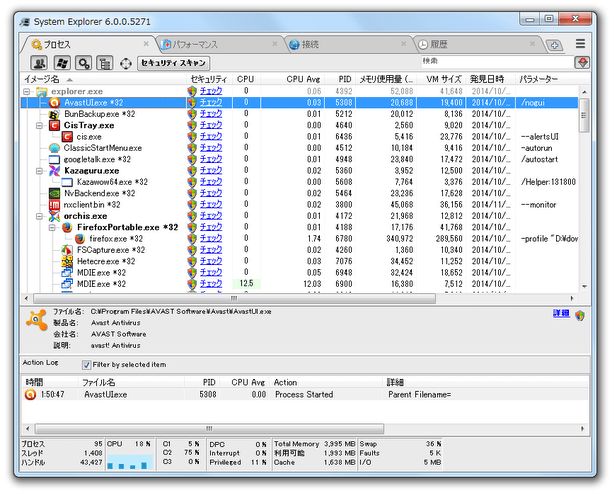Click the /Helper:131800 parameter cell
Viewport: 612px width, 493px height.
click(x=548, y=182)
